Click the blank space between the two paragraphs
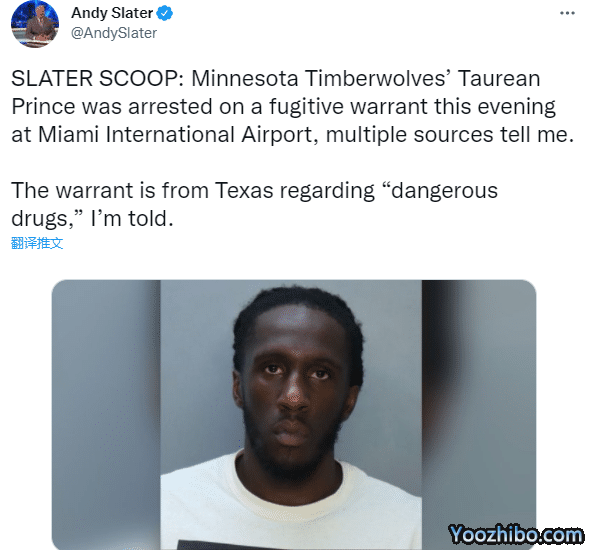Viewport: 591px width, 550px height. click(292, 162)
